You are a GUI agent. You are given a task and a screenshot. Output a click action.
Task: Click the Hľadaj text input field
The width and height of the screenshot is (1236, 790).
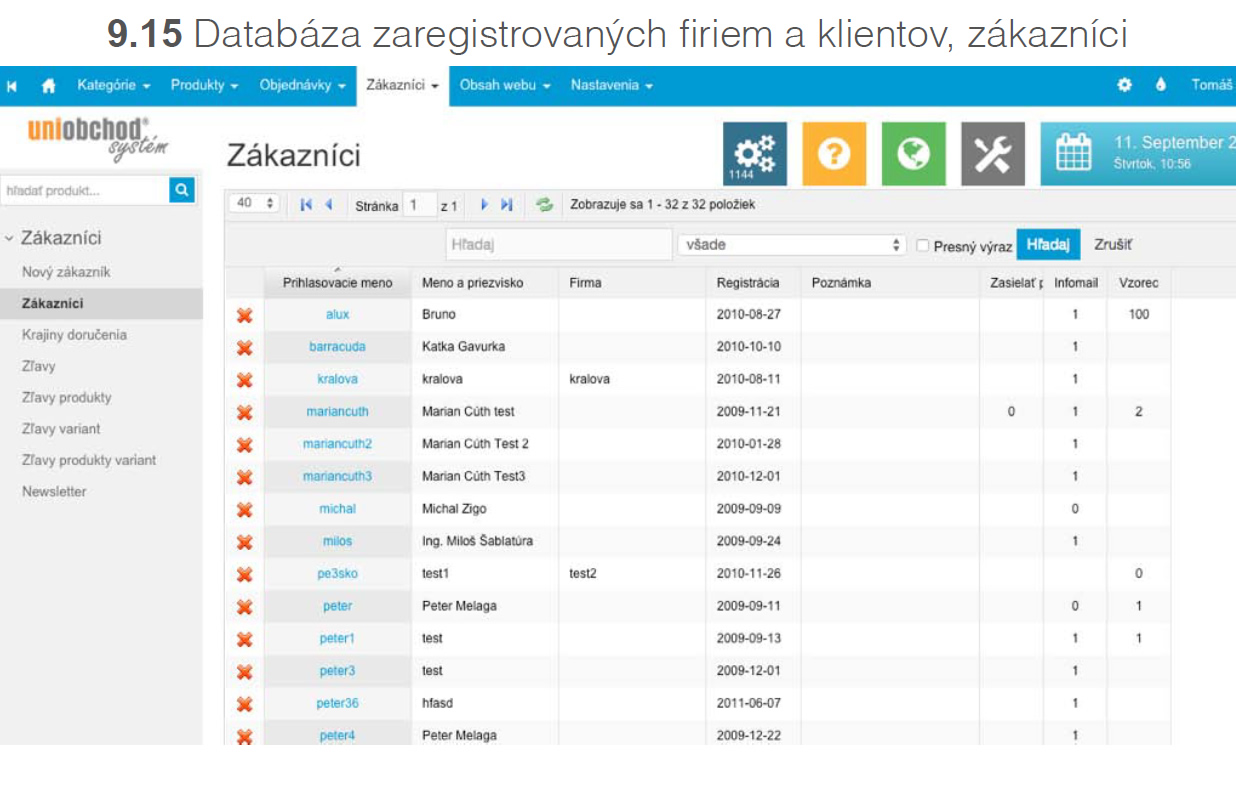tap(558, 245)
